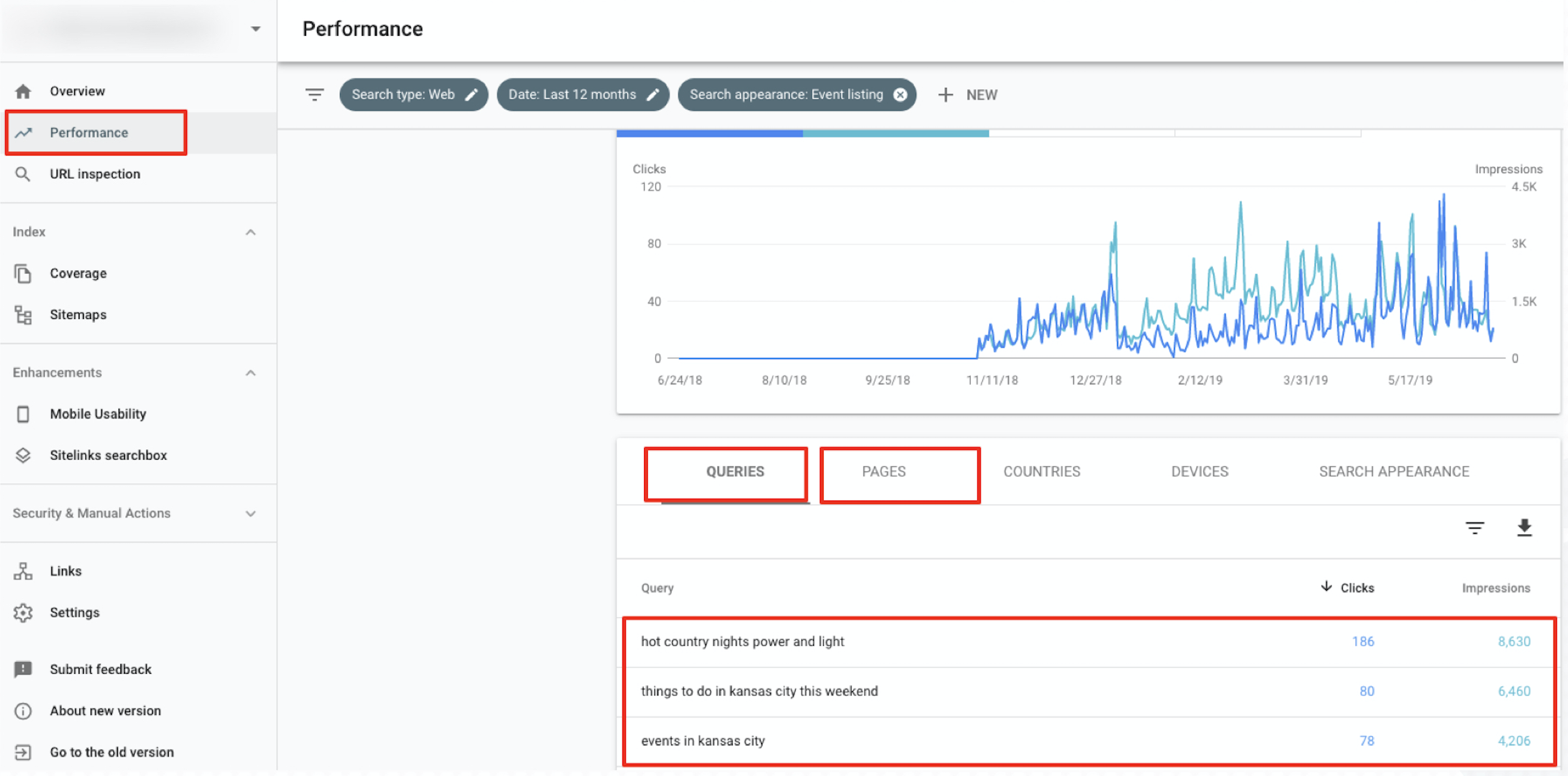1568x776 pixels.
Task: Open Sitemaps report from sidebar
Action: [x=78, y=315]
